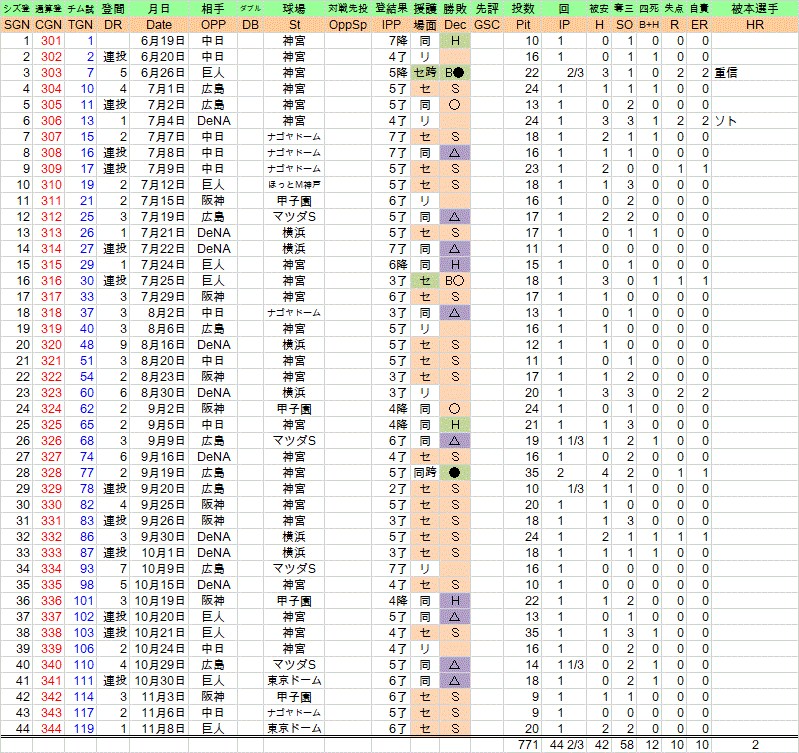Click the B● decision cell for 6月26日
This screenshot has width=799, height=753.
(x=455, y=73)
